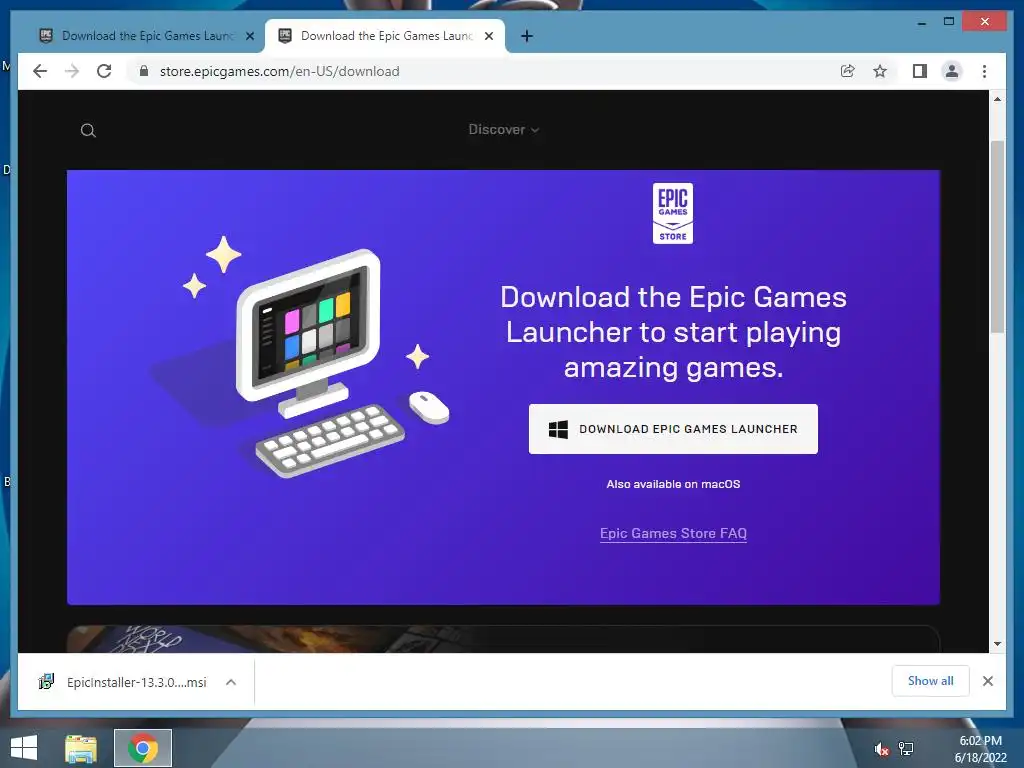Expand the EpicInstaller download options chevron
1024x768 pixels.
(231, 682)
